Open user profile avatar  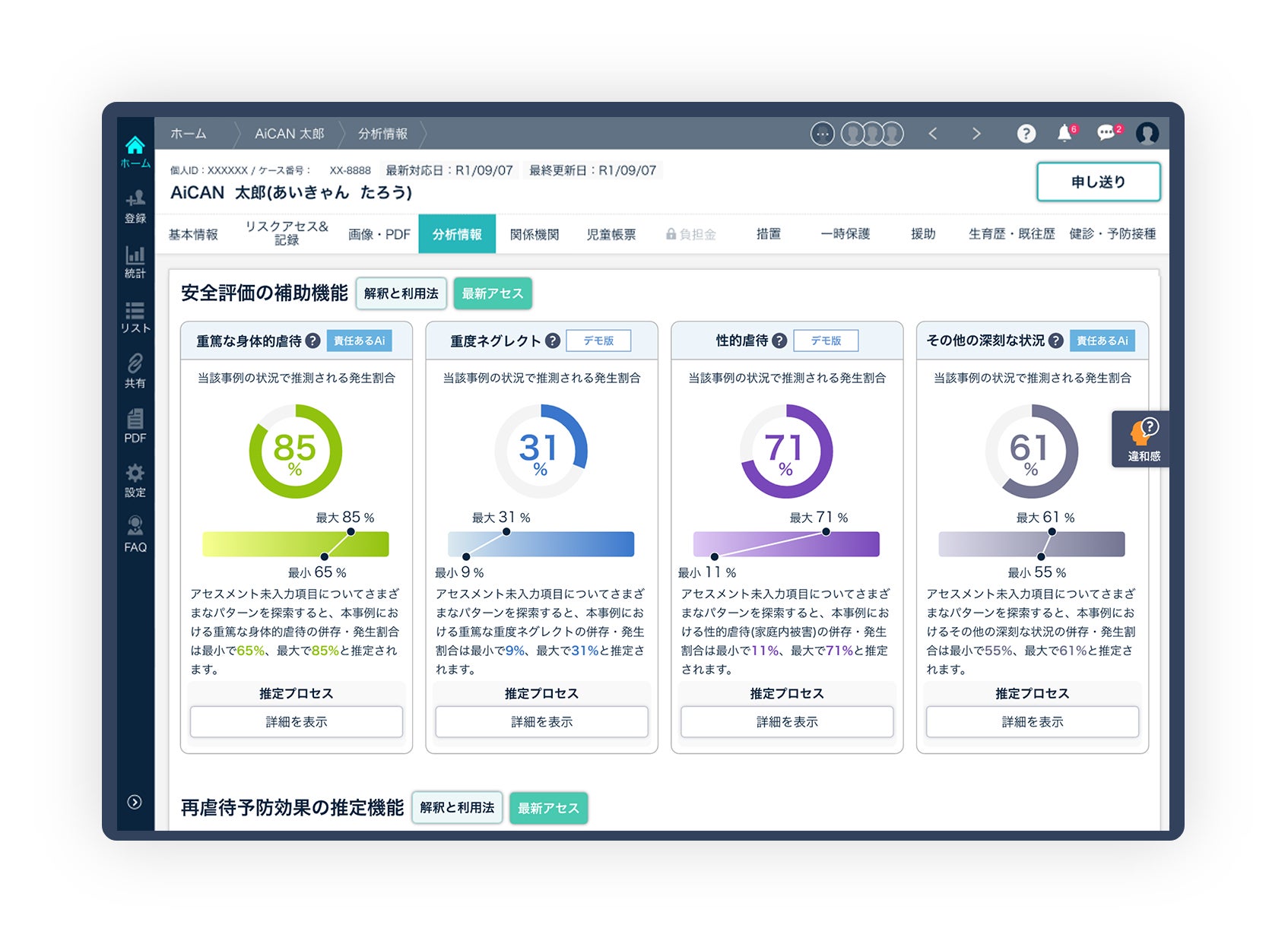1147,134
